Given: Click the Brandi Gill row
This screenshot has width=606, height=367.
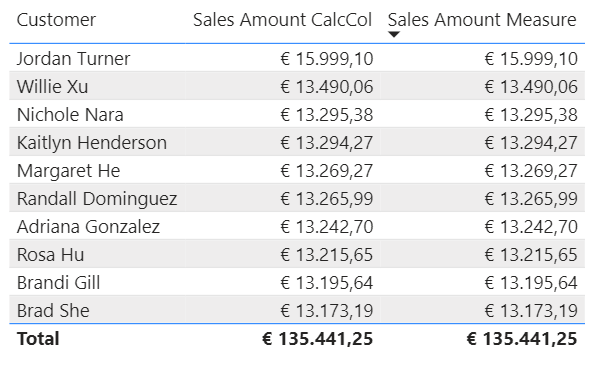Looking at the screenshot, I should tap(297, 283).
